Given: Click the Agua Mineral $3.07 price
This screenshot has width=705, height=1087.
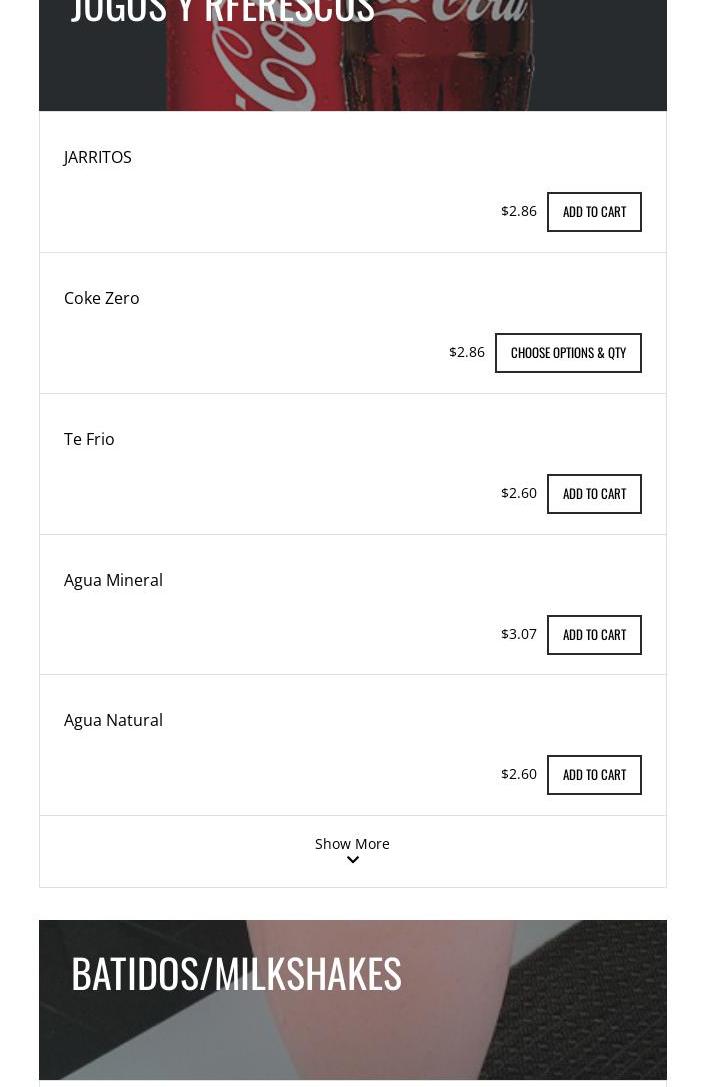Looking at the screenshot, I should [519, 634].
